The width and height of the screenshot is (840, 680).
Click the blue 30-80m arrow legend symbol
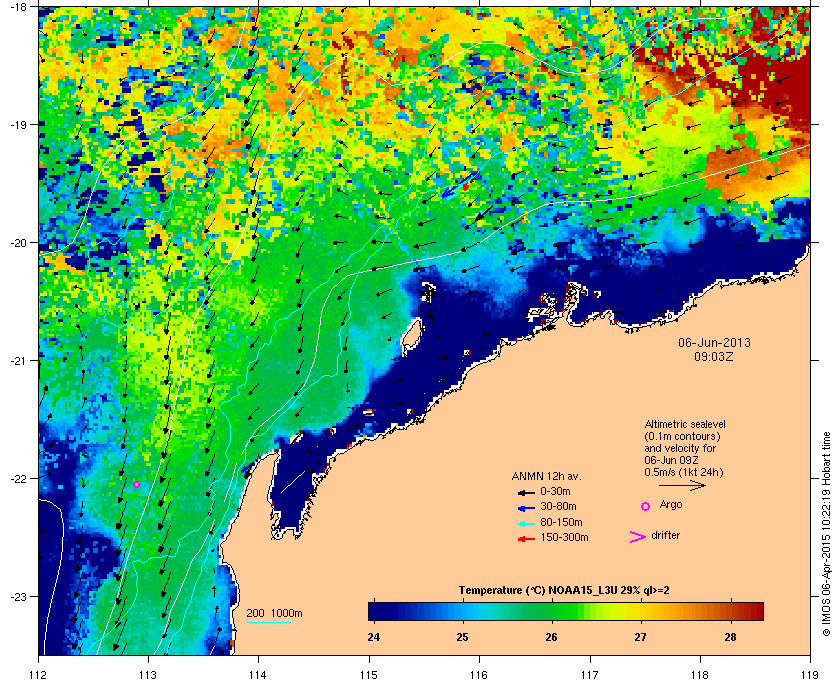click(526, 507)
